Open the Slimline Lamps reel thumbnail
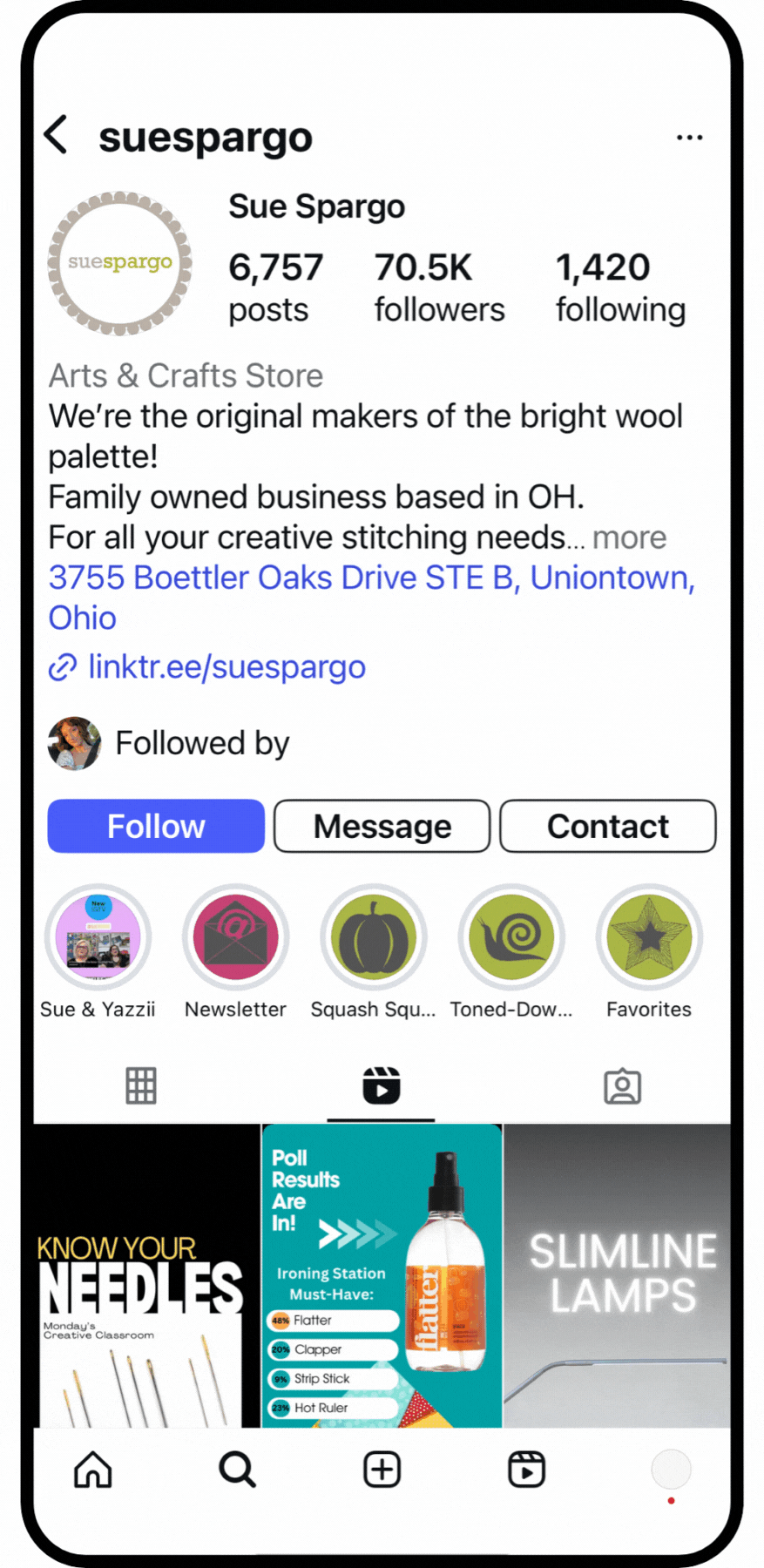Screen dimensions: 764x1568 [617, 1275]
